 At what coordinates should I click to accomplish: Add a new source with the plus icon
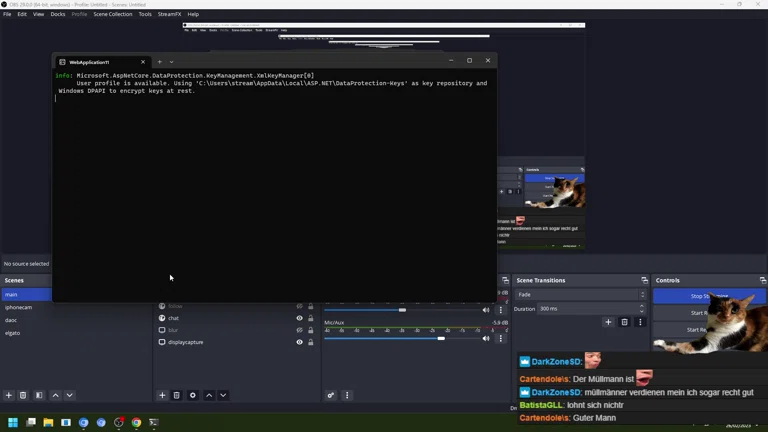162,395
